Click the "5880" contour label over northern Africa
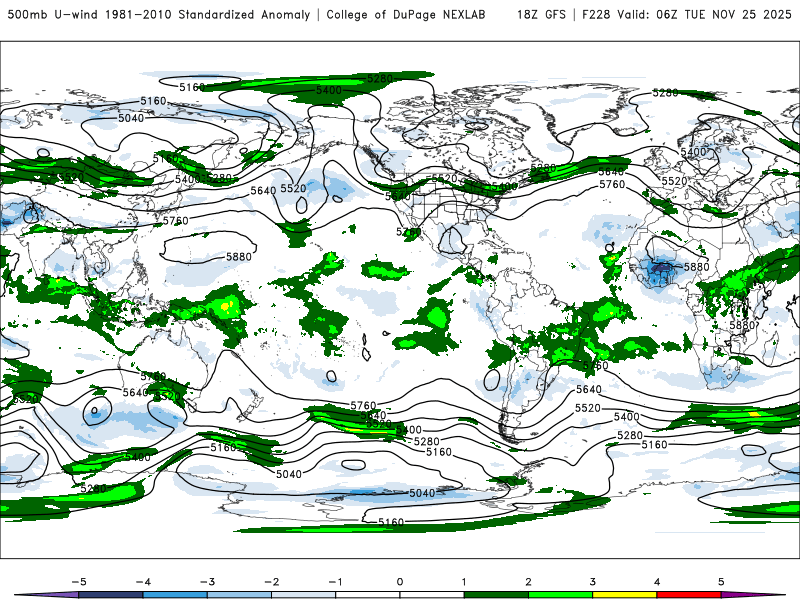This screenshot has width=800, height=600. [x=696, y=267]
